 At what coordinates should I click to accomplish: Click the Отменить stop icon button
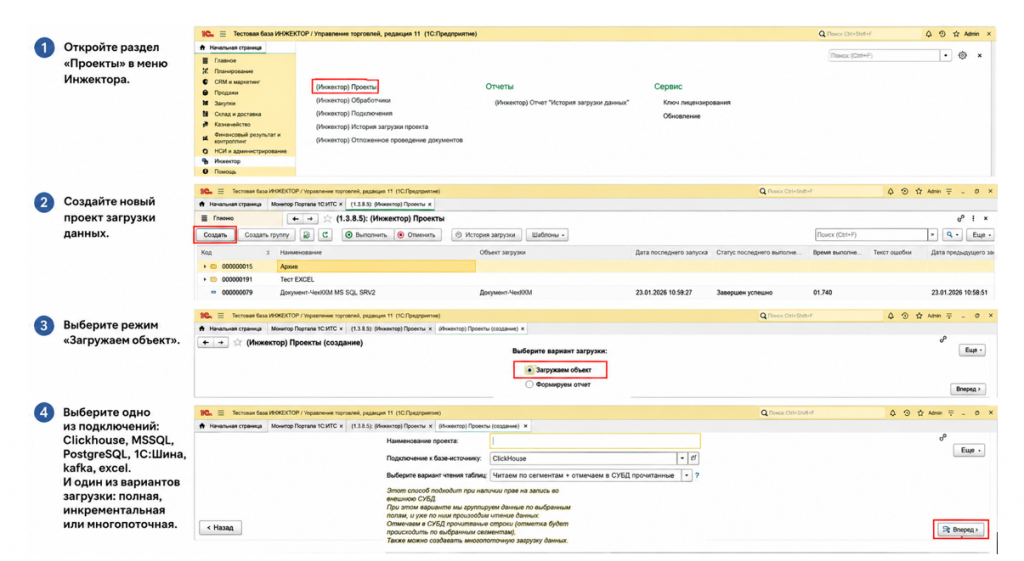point(417,234)
